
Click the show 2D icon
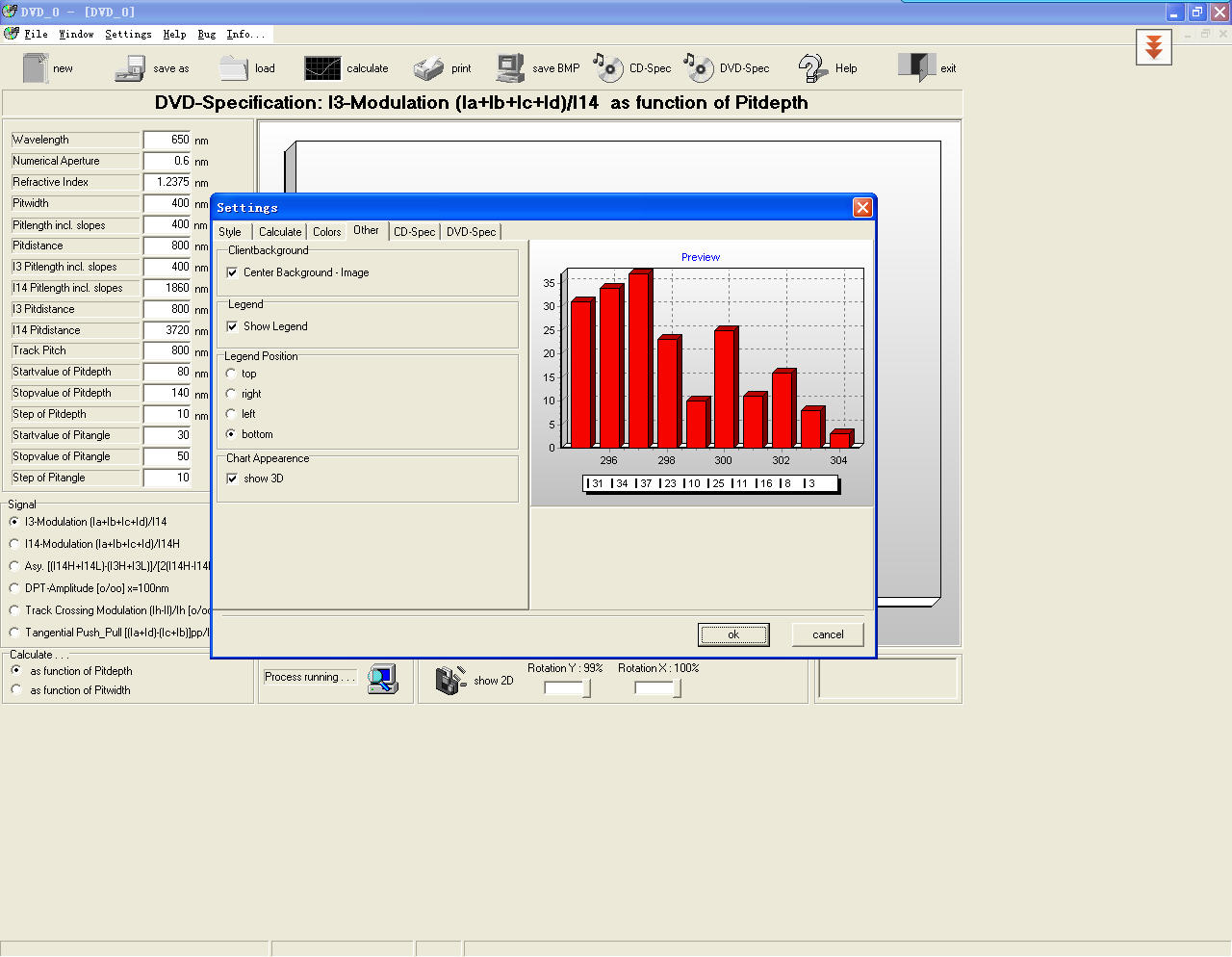450,680
